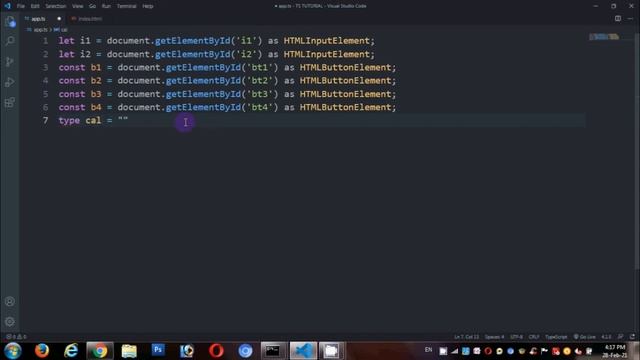
Task: Open the Run menu
Action: [x=106, y=6]
